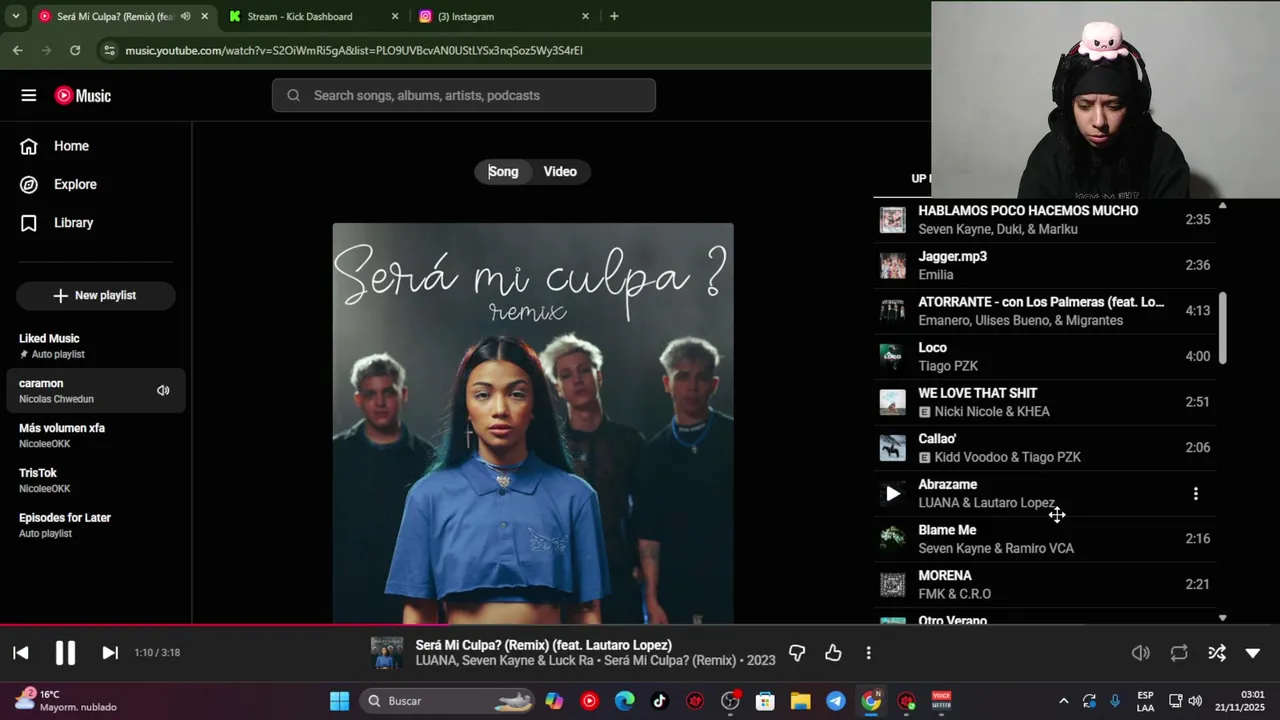This screenshot has width=1280, height=720.
Task: Click queue scrollbar down arrow
Action: [x=1222, y=618]
